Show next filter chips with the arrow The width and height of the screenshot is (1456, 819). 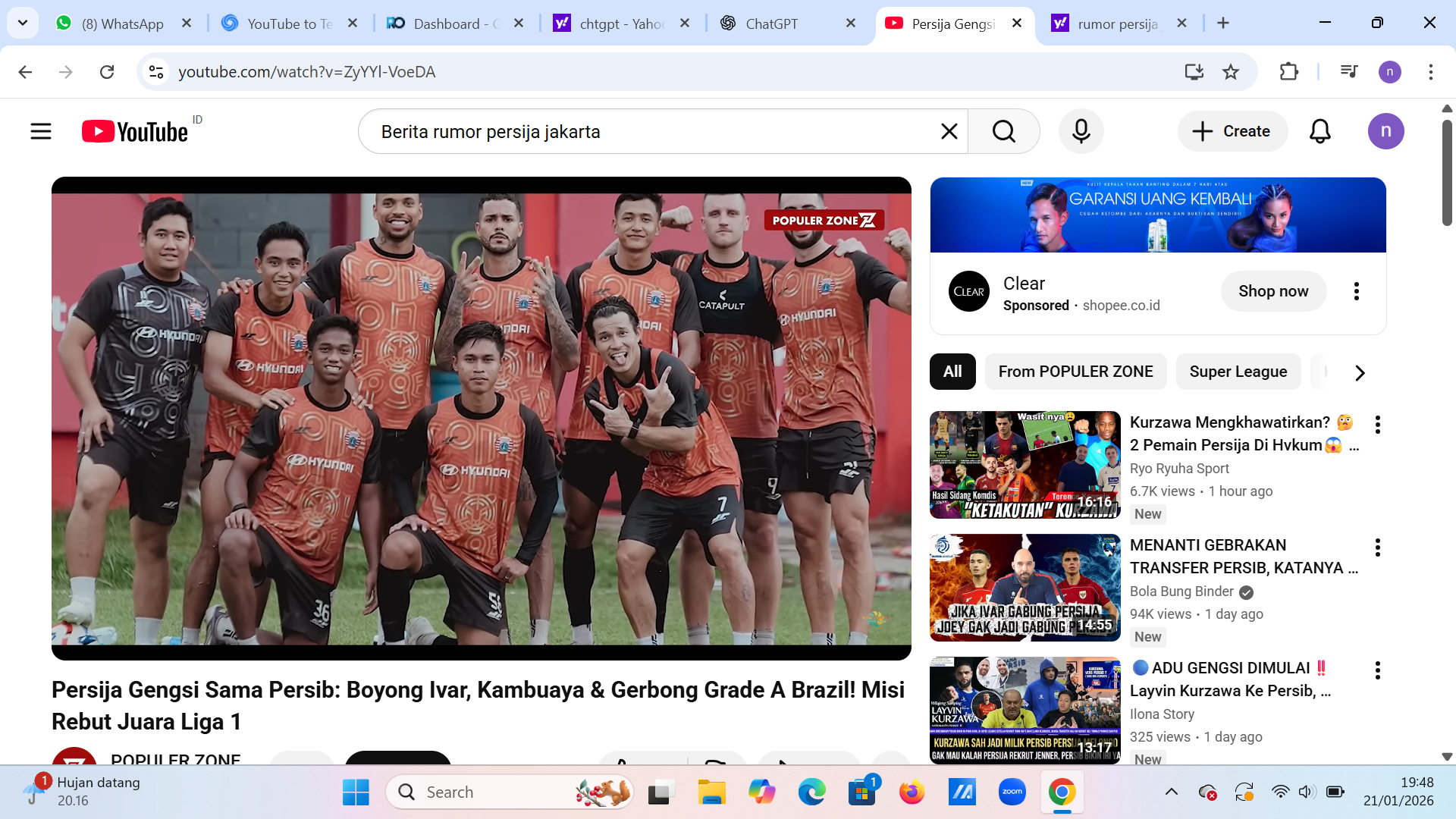(x=1360, y=372)
